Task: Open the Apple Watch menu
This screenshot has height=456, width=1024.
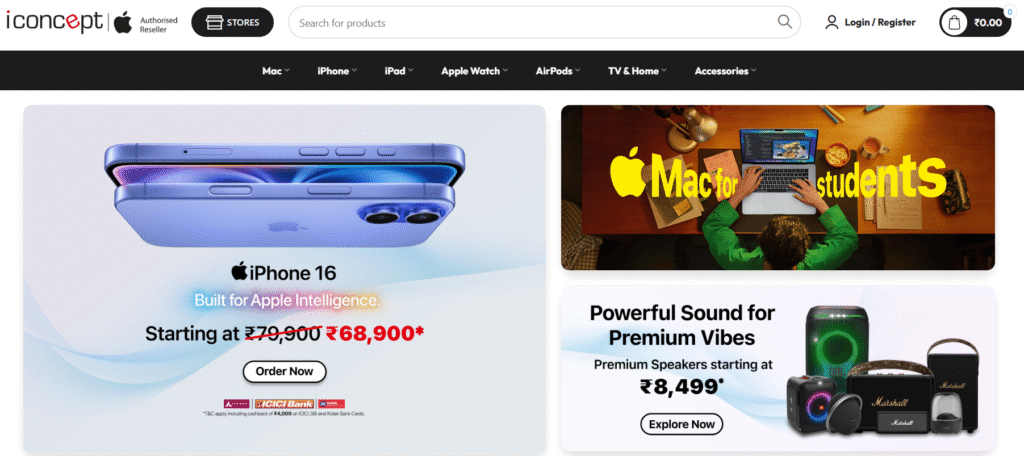Action: (474, 71)
